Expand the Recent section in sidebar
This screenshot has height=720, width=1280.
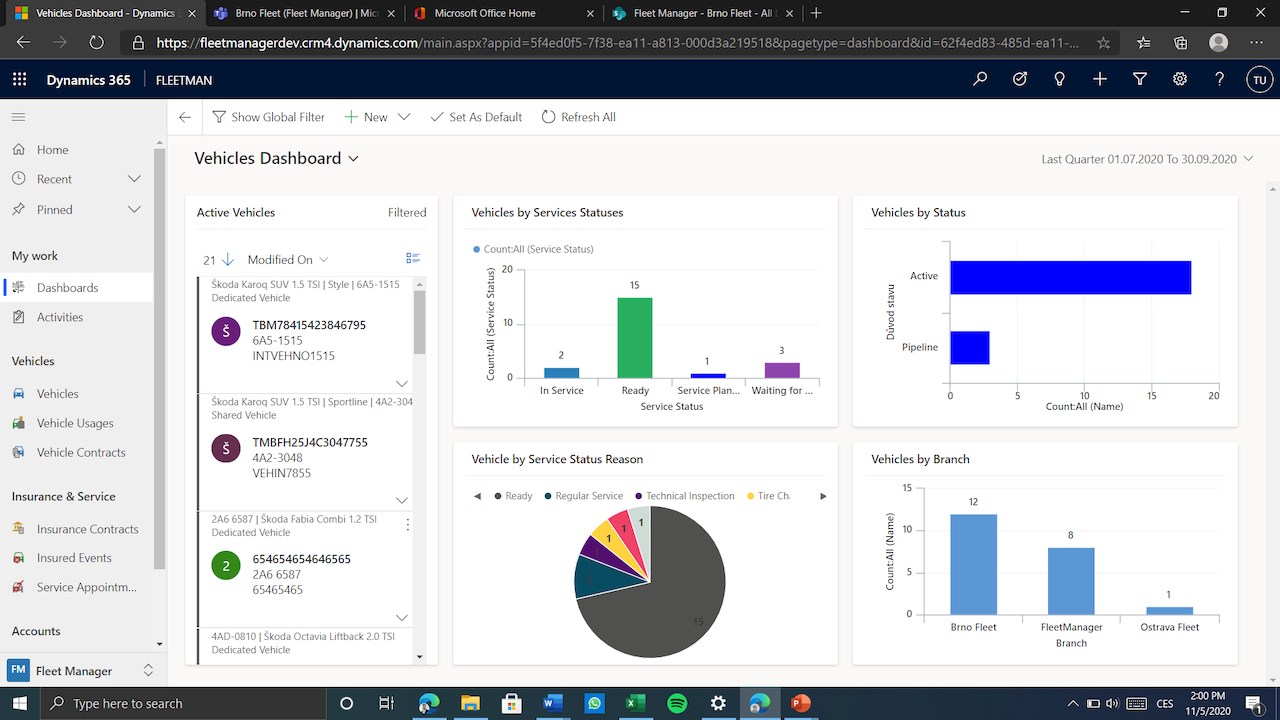pos(134,179)
